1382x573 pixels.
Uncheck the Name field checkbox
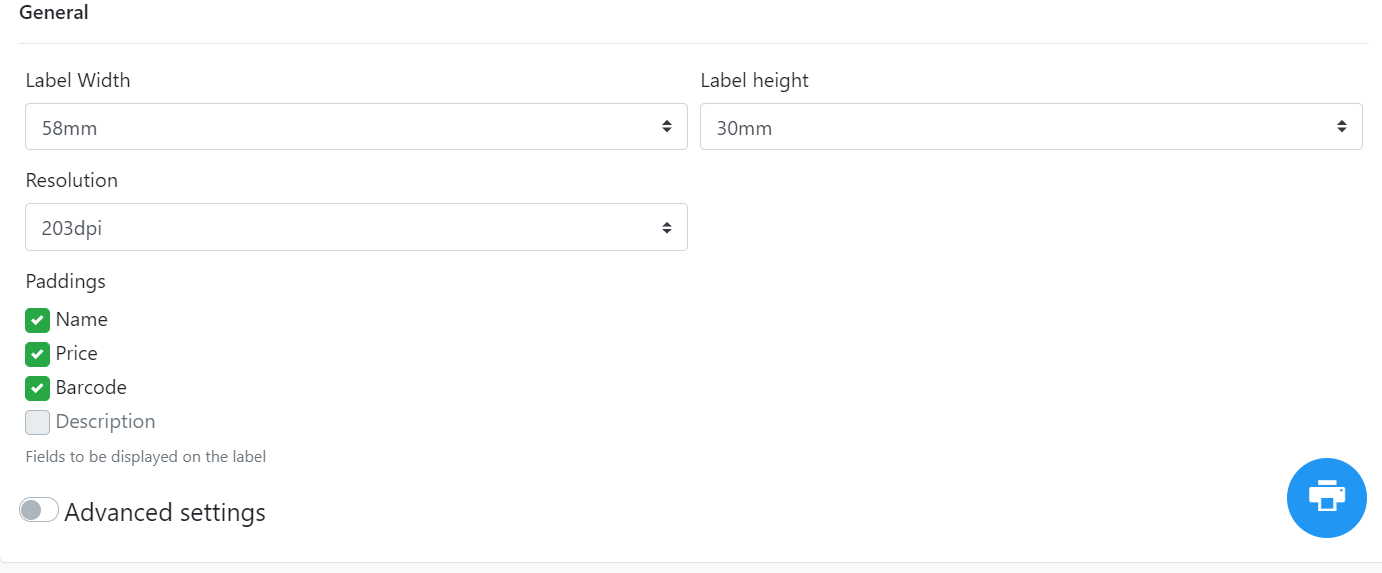(x=38, y=320)
